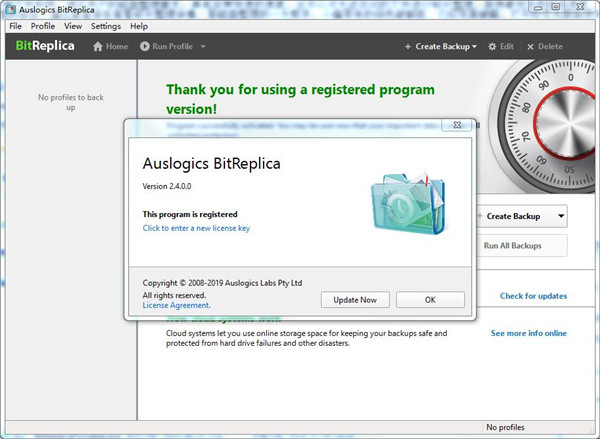Open the License Agreement link
The height and width of the screenshot is (439, 600).
(x=176, y=305)
